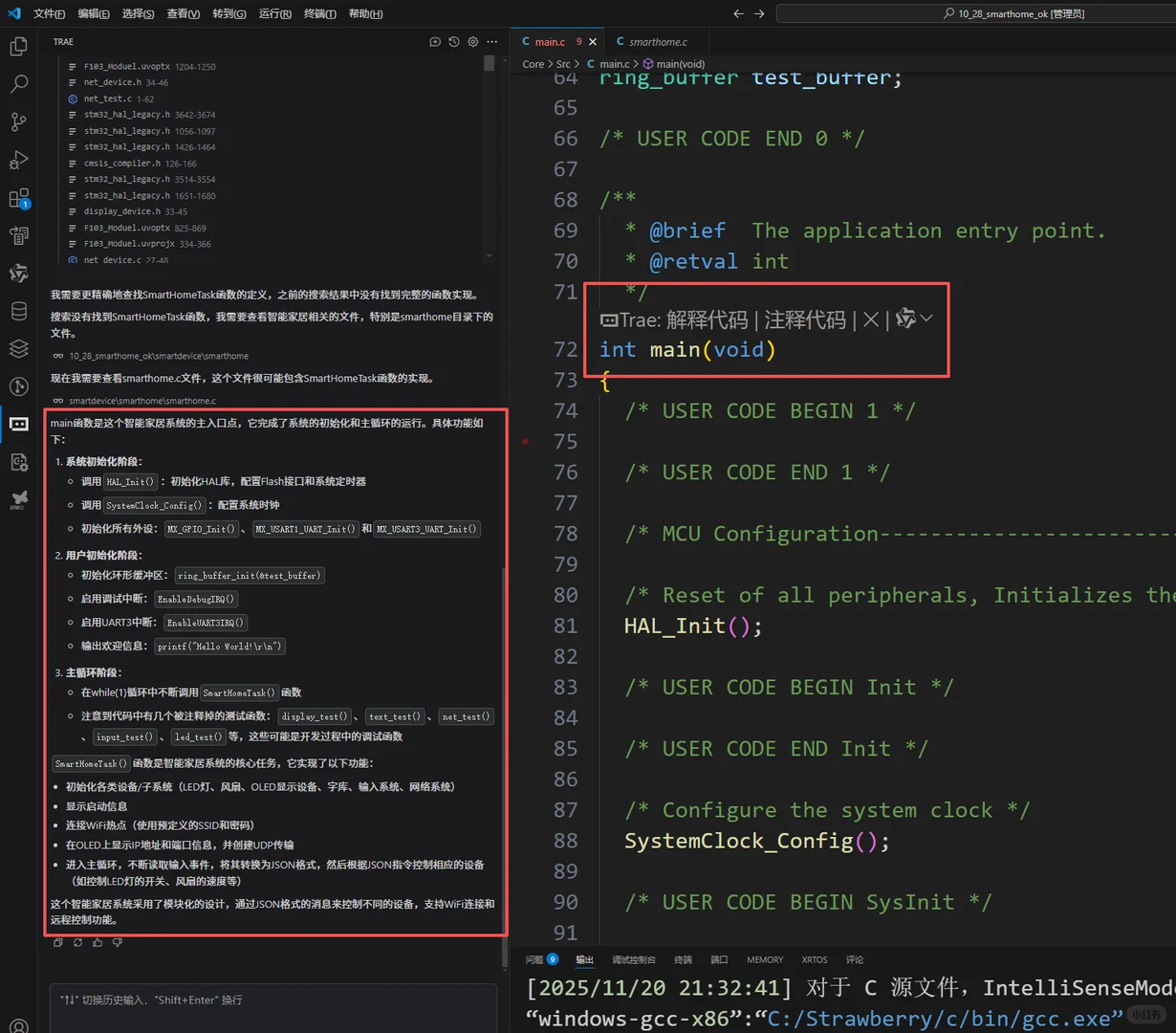Open the Source Control view
1176x1033 pixels.
[x=18, y=121]
